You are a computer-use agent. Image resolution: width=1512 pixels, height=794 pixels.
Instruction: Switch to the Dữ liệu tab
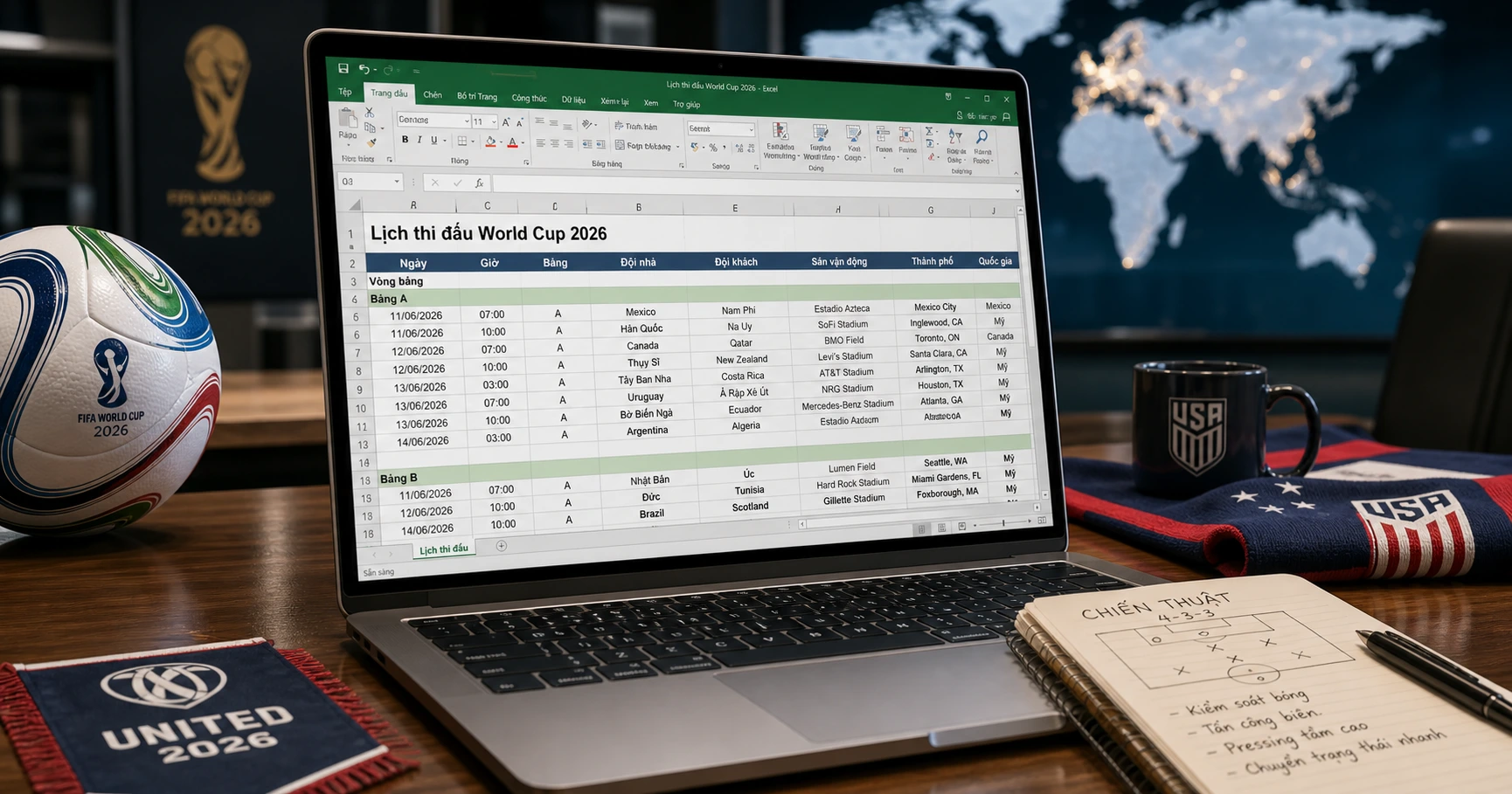573,100
